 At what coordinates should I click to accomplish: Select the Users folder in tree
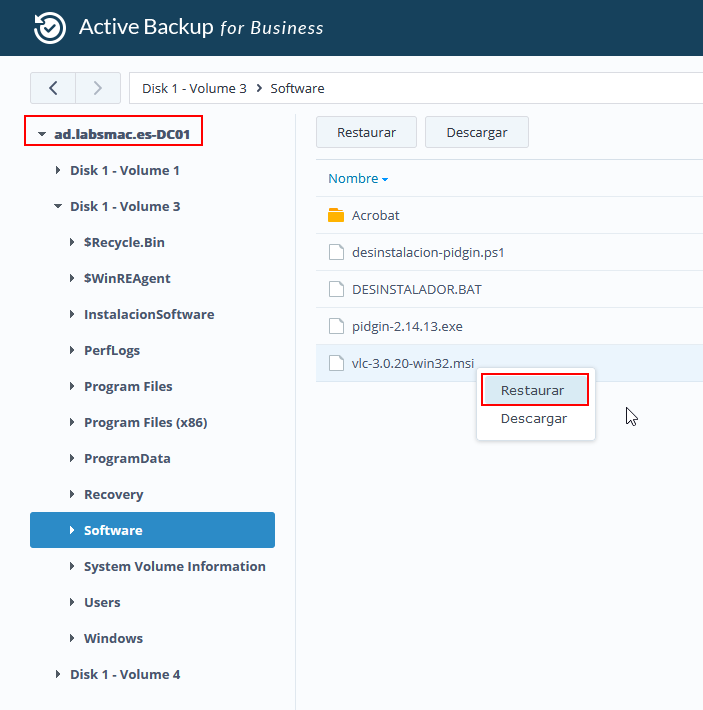tap(102, 603)
